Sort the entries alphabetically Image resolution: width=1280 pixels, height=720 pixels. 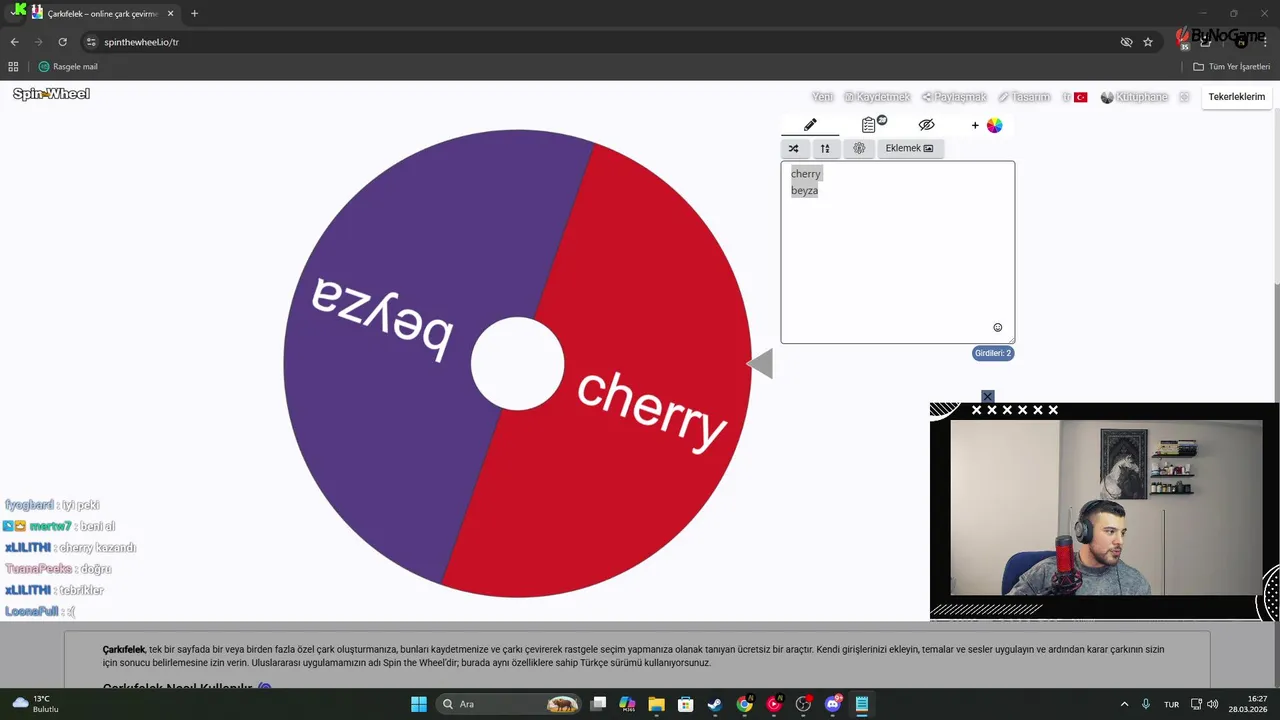click(x=825, y=148)
